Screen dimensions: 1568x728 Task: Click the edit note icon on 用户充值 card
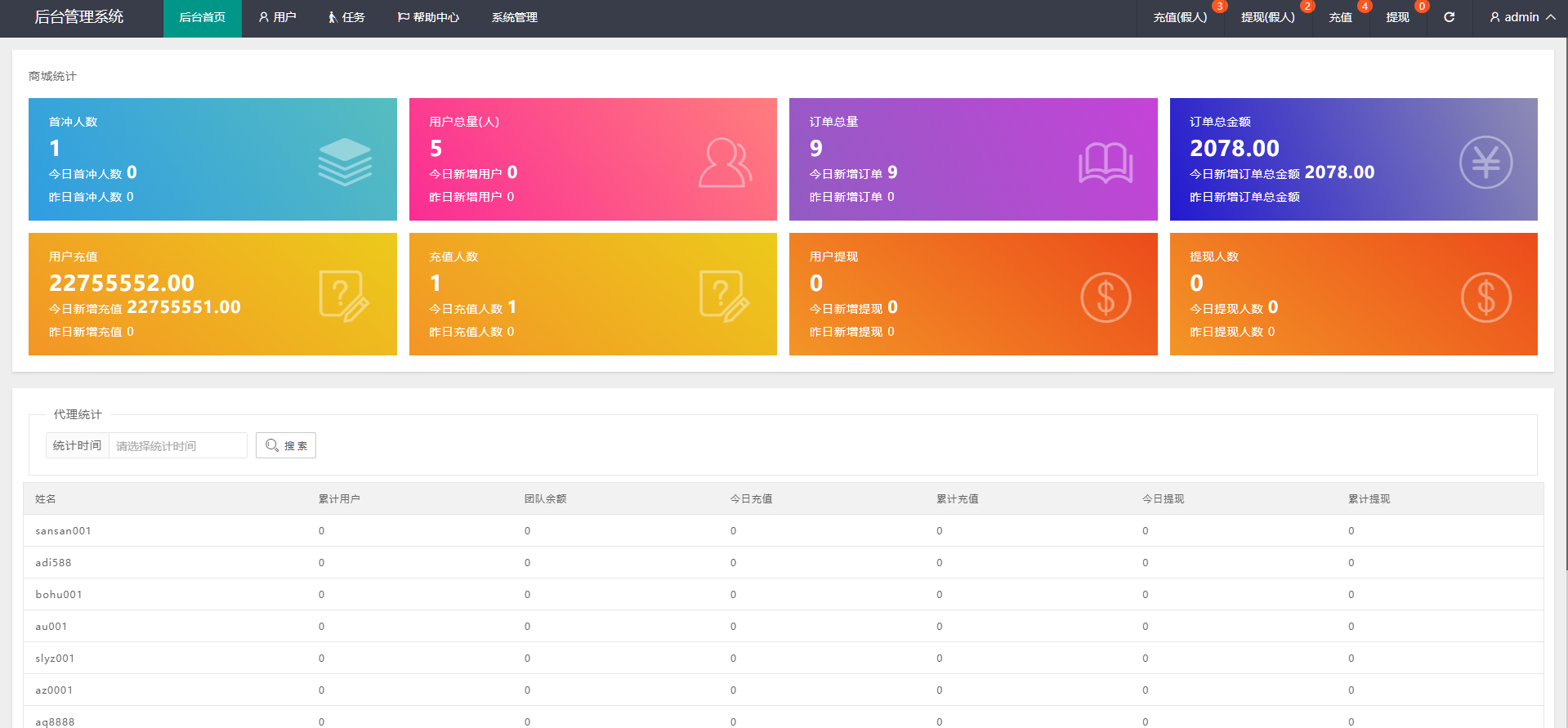[x=344, y=296]
